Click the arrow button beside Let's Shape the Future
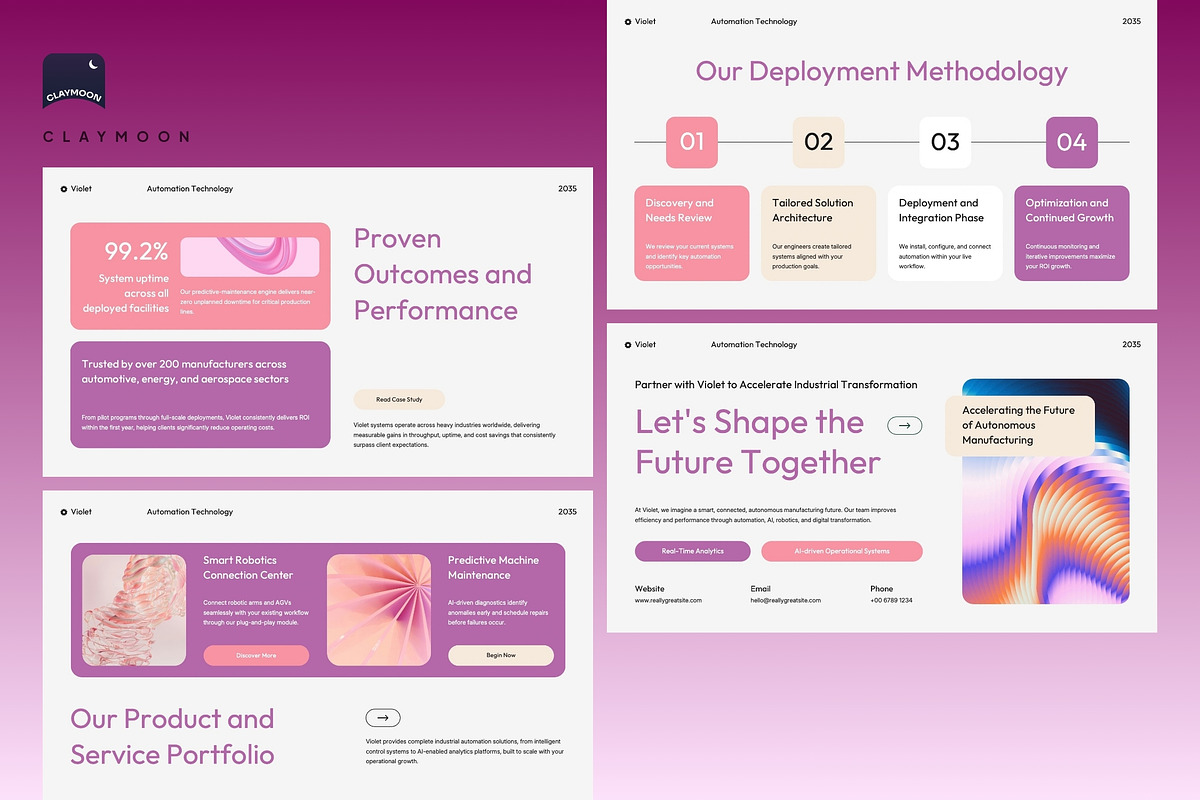This screenshot has width=1200, height=800. pos(905,426)
